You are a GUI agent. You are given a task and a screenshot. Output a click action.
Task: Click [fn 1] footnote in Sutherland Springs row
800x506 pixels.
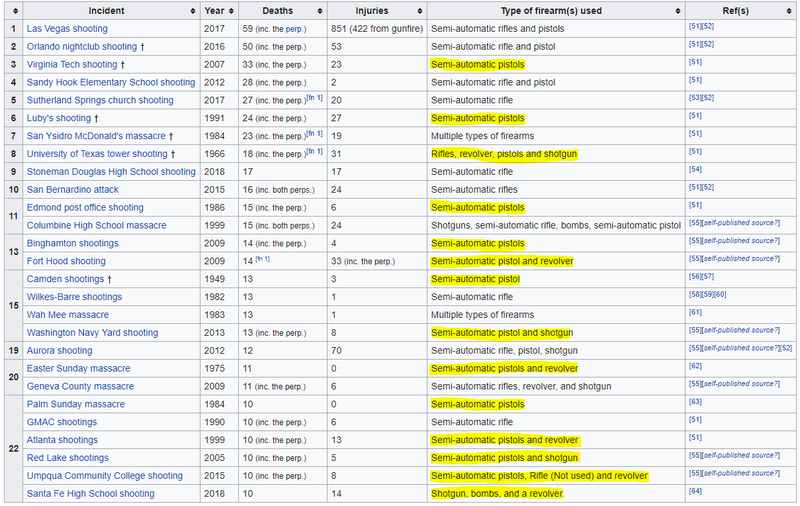tap(314, 97)
